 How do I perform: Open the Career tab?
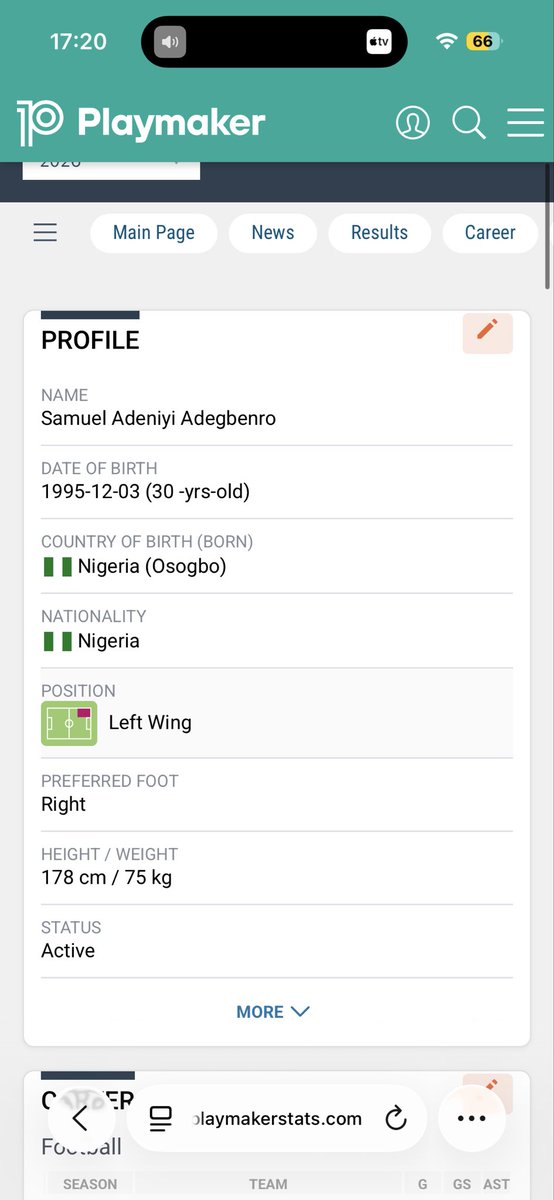click(x=490, y=233)
